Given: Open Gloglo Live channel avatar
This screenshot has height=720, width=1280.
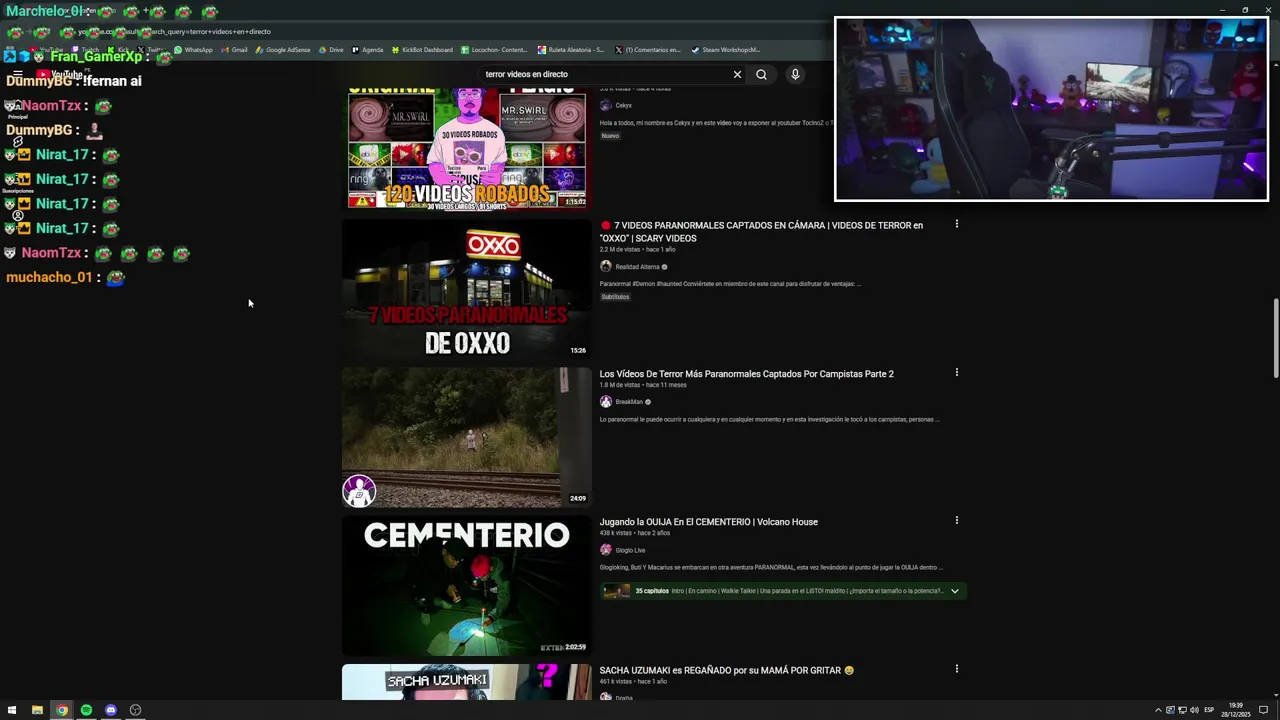Looking at the screenshot, I should (x=605, y=549).
